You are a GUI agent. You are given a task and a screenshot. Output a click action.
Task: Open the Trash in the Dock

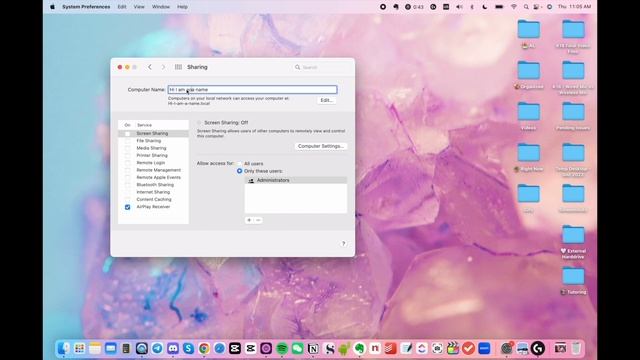[576, 348]
